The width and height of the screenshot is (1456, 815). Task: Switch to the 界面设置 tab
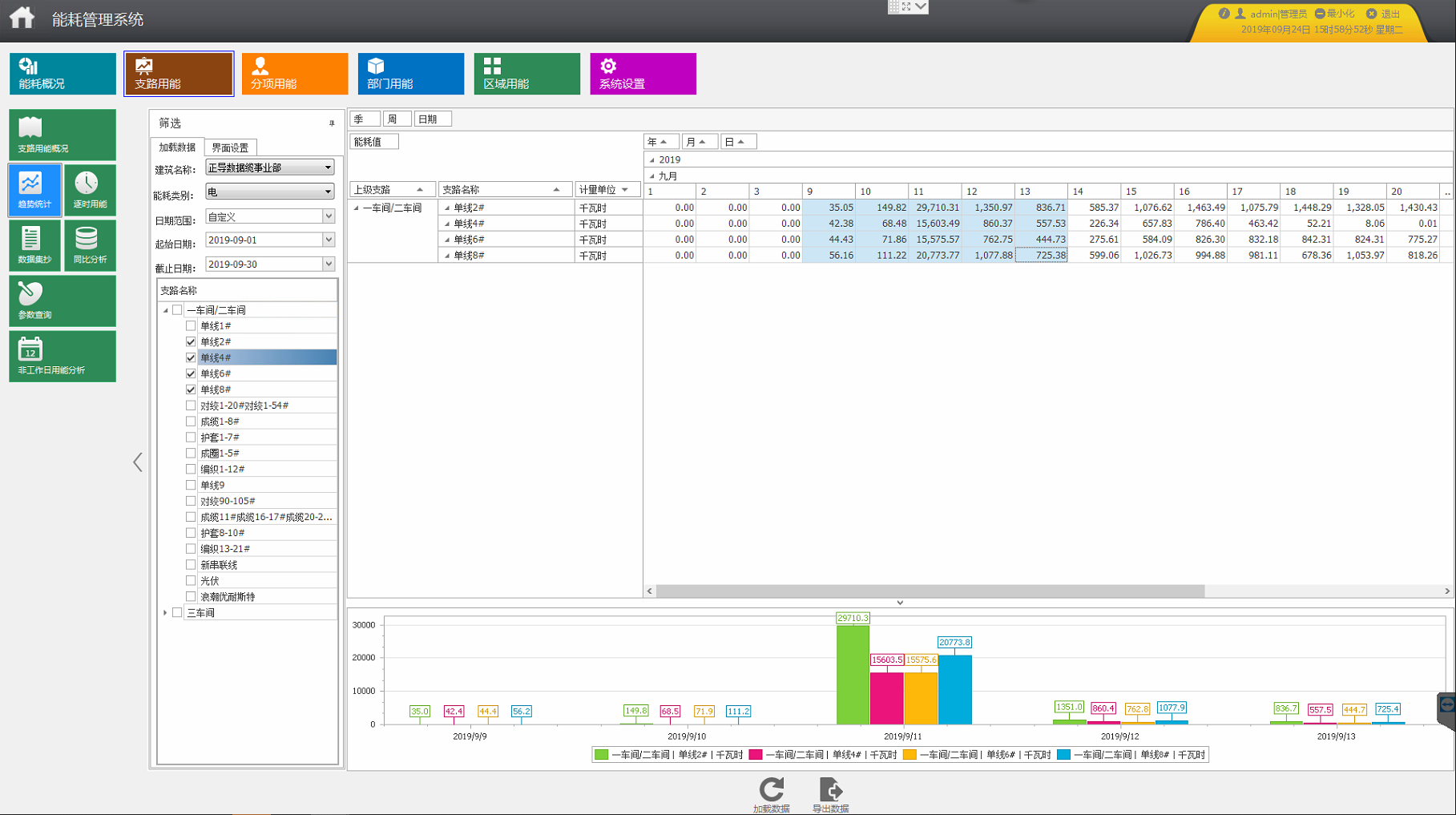click(x=230, y=147)
